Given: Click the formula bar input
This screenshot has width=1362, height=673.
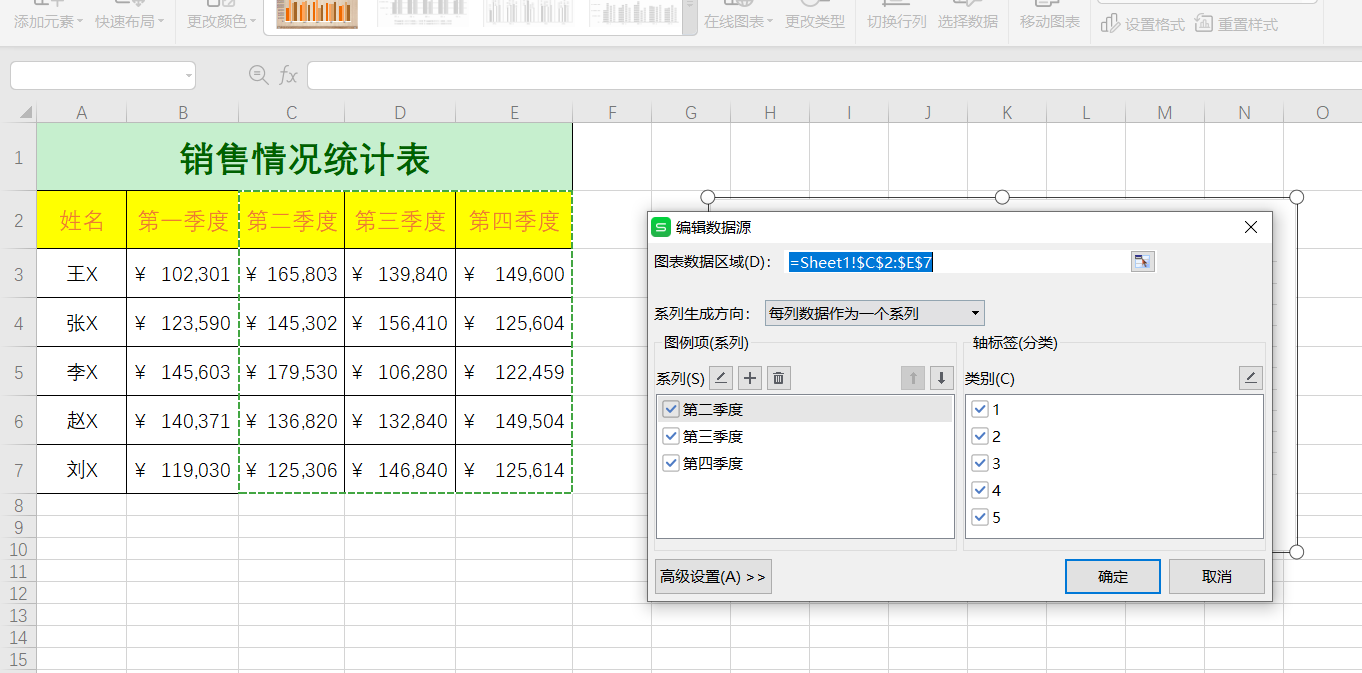Looking at the screenshot, I should click(834, 76).
